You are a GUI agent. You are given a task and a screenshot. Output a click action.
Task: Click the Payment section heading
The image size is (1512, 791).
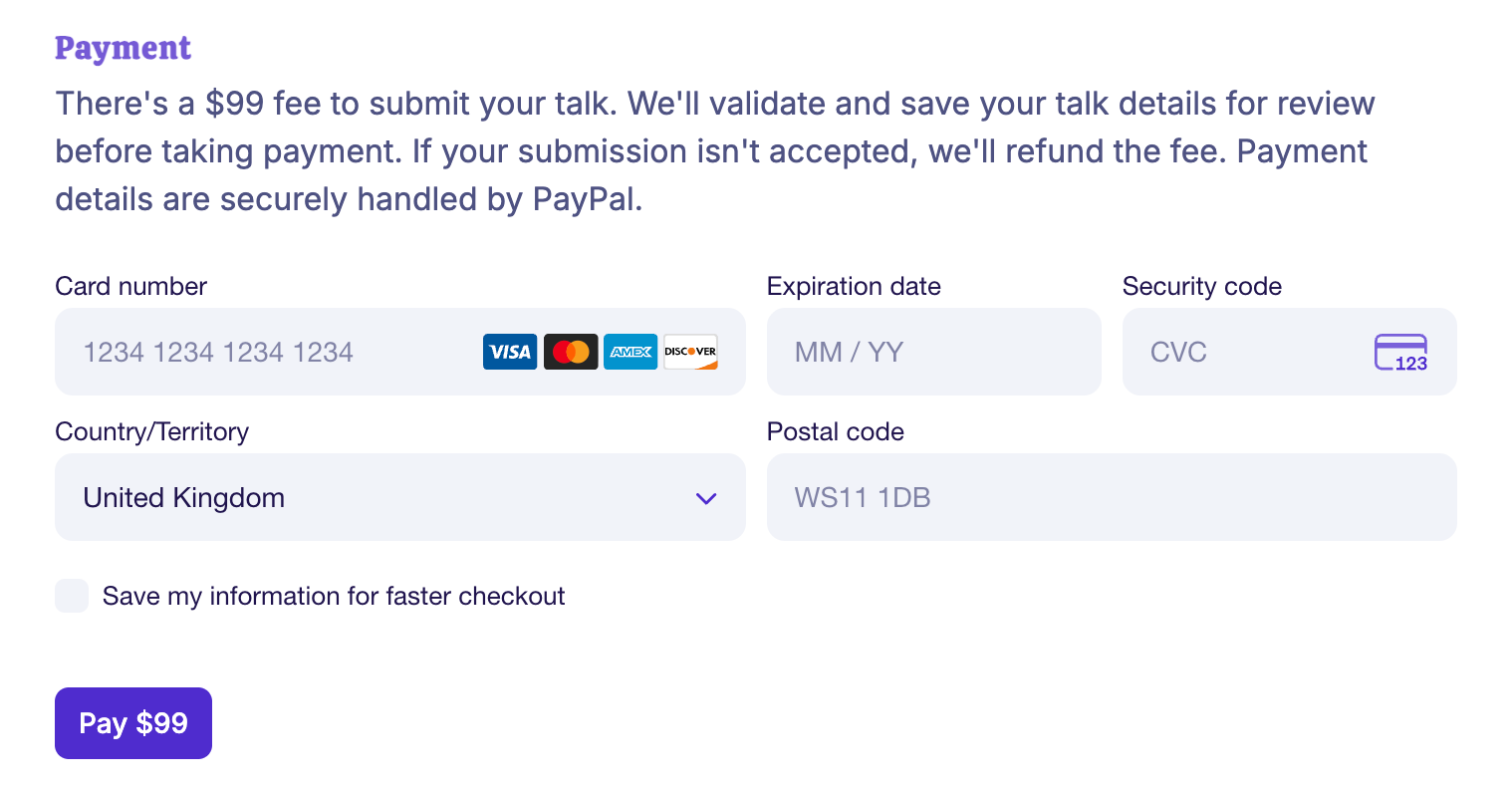click(123, 48)
